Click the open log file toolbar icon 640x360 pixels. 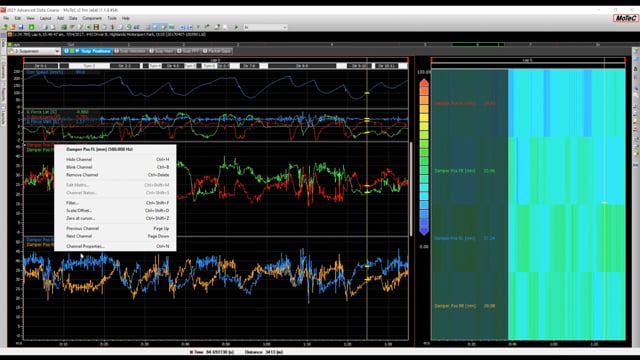tap(5, 27)
